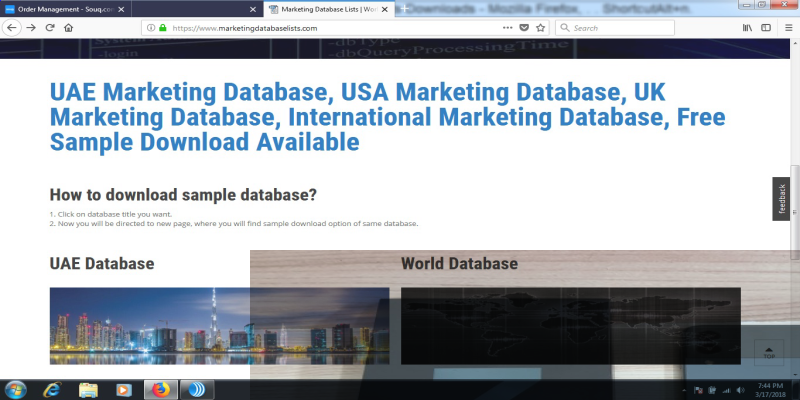The image size is (800, 400).
Task: Open the Library icon in the toolbar
Action: (x=747, y=28)
